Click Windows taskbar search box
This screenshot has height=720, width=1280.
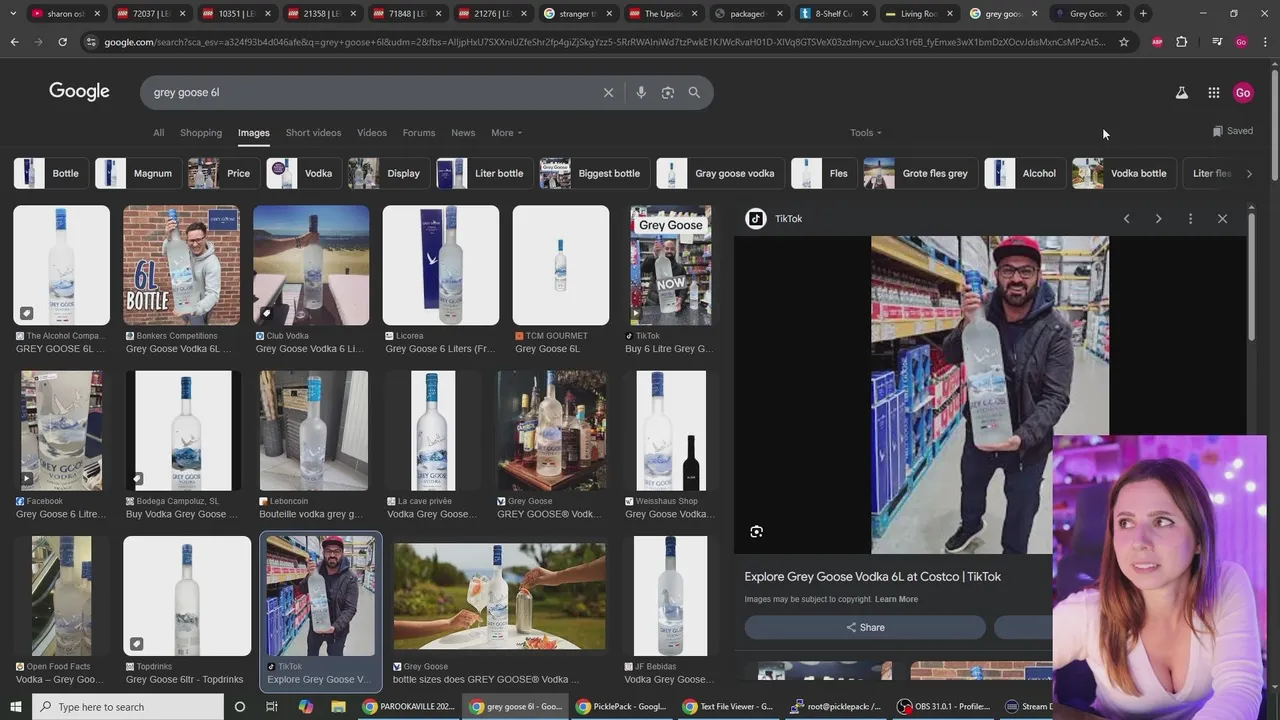click(x=128, y=706)
